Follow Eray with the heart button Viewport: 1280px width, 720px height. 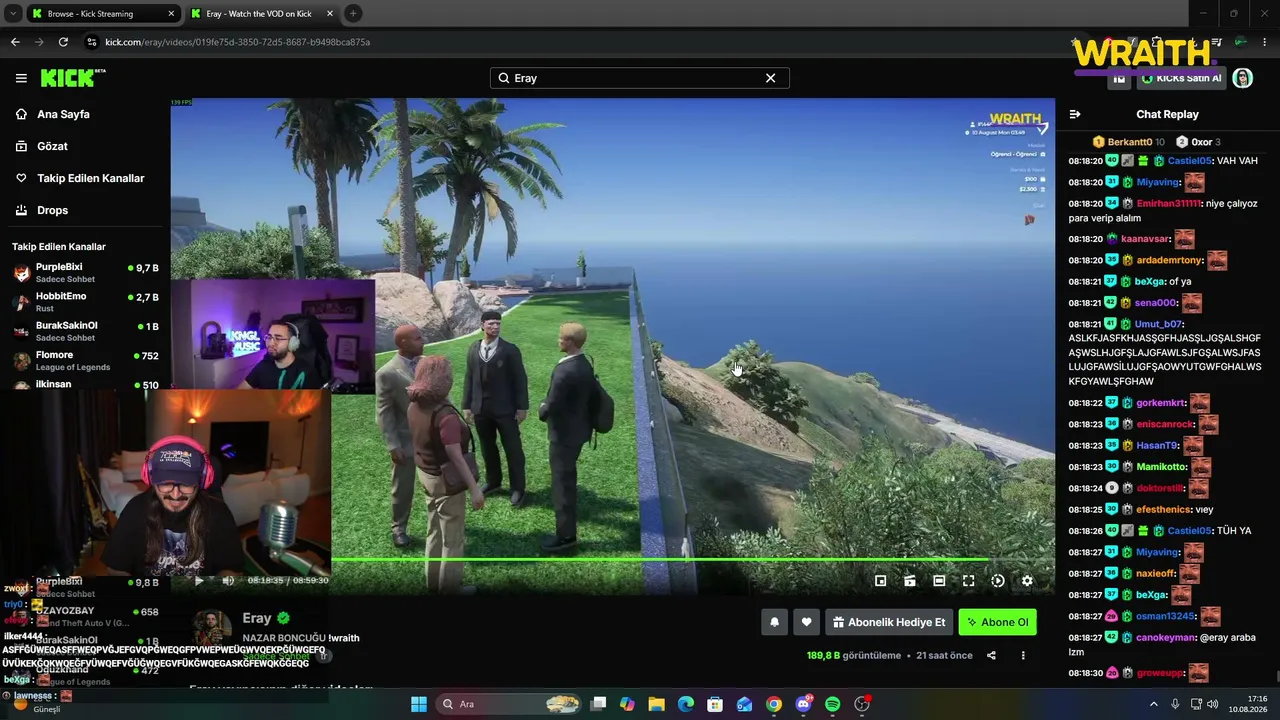[806, 622]
